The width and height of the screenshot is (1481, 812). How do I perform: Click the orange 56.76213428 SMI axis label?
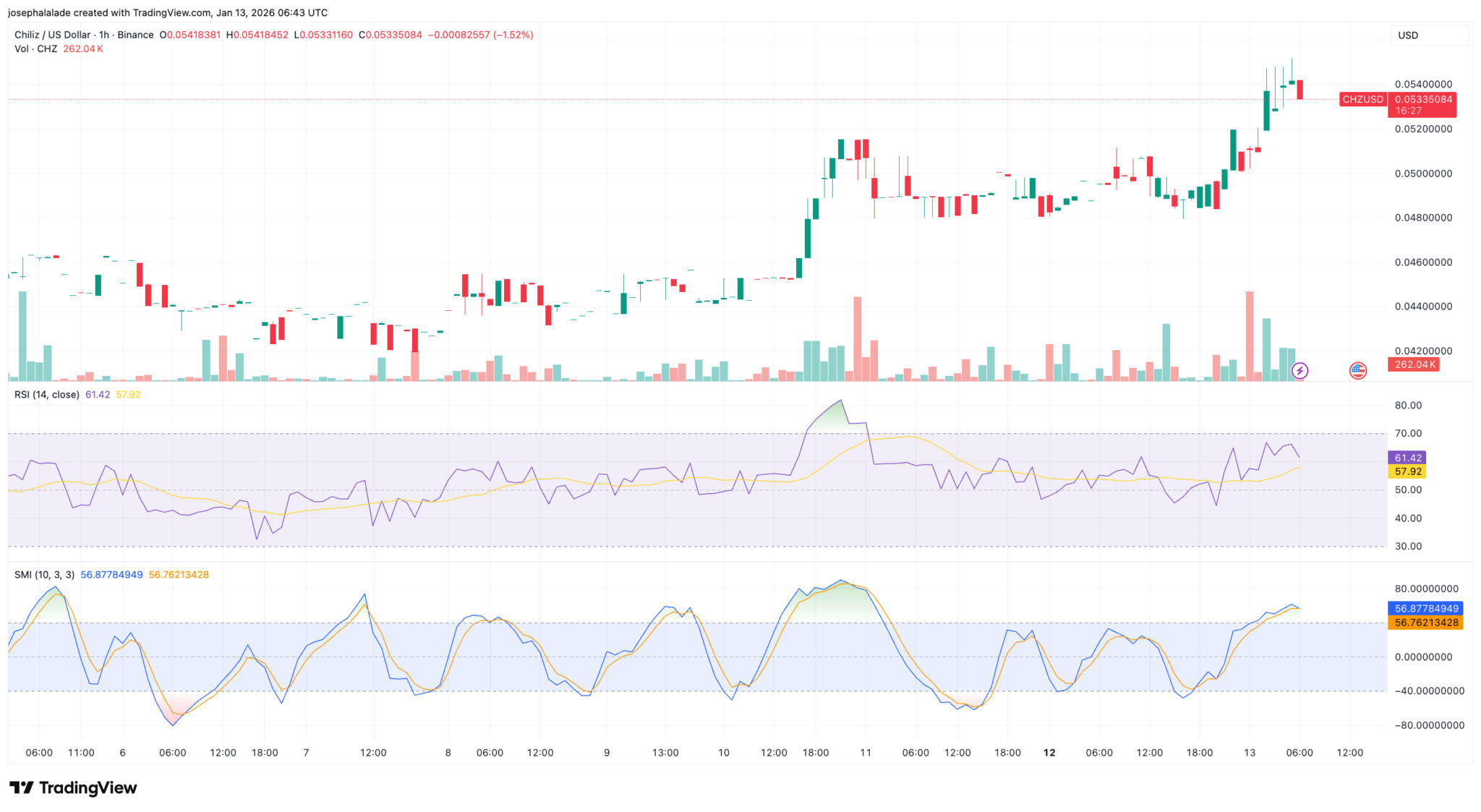1425,623
